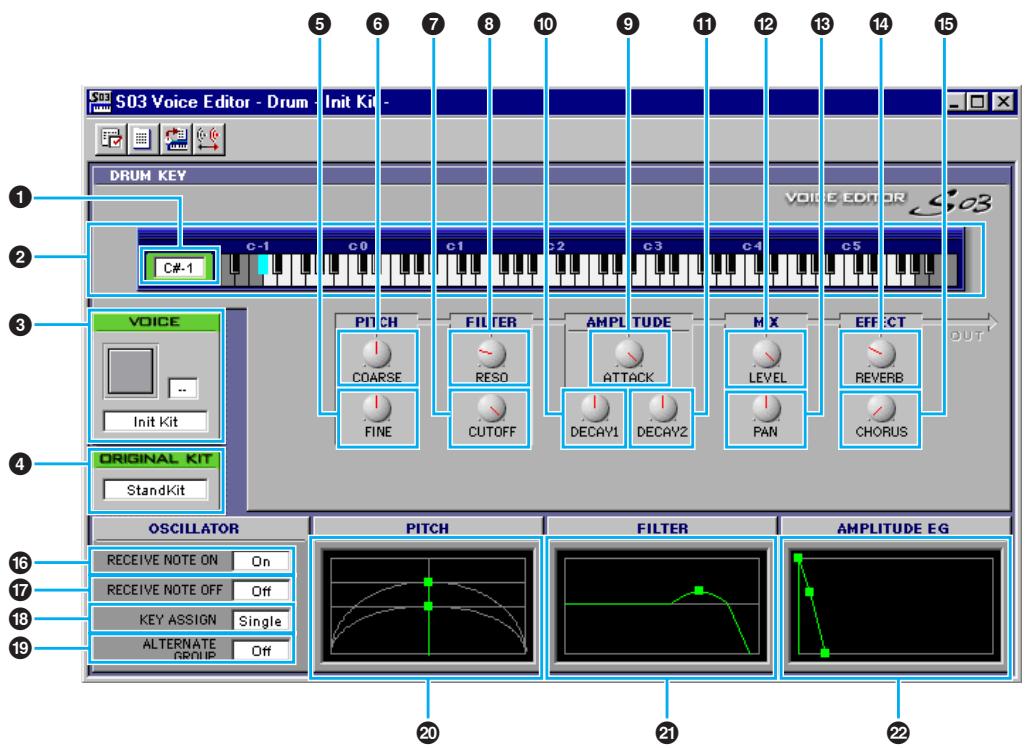This screenshot has width=1025, height=748.
Task: Click the DRUM KEY header text
Action: [148, 175]
